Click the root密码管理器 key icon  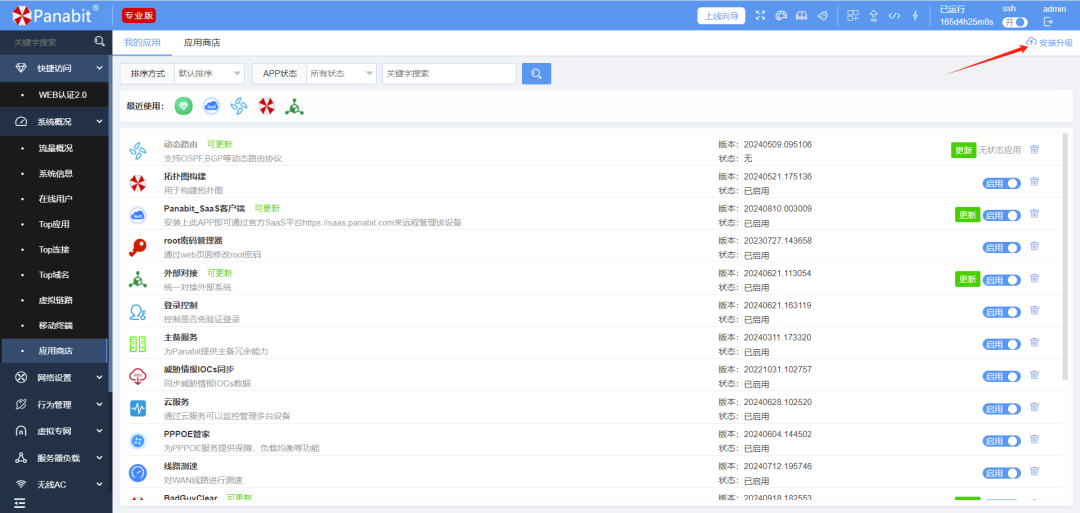pos(138,247)
